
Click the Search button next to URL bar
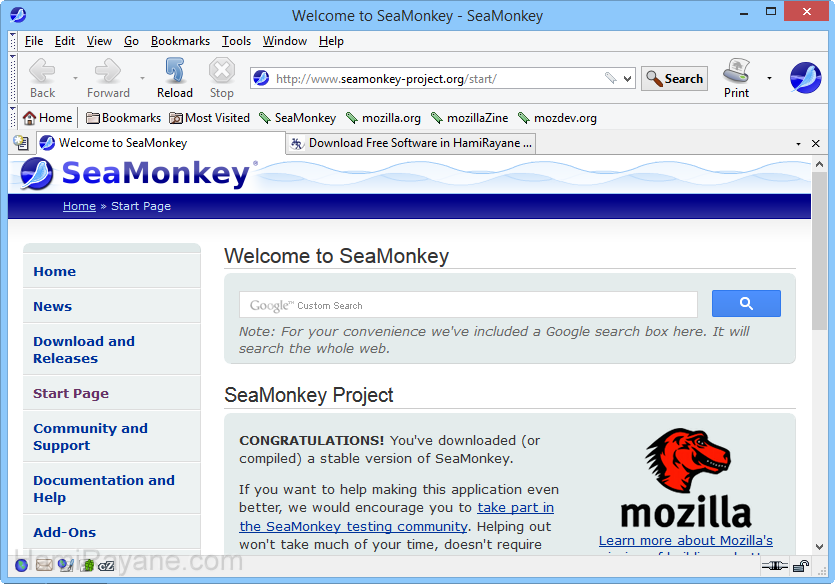point(674,79)
